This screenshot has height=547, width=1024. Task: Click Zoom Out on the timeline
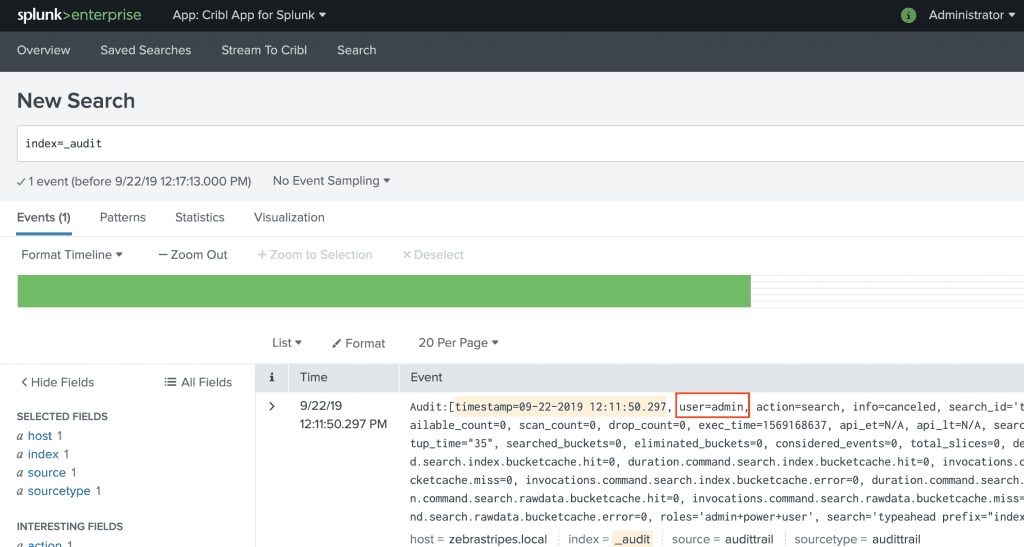click(x=193, y=255)
